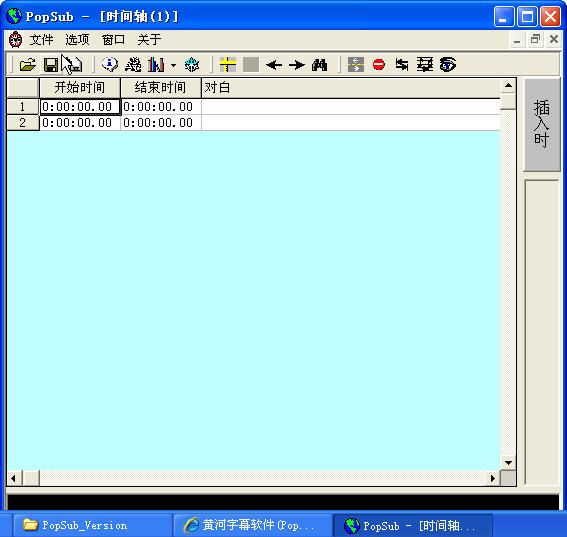This screenshot has height=537, width=567.
Task: Switch to PopSub_Version taskbar folder
Action: click(93, 525)
